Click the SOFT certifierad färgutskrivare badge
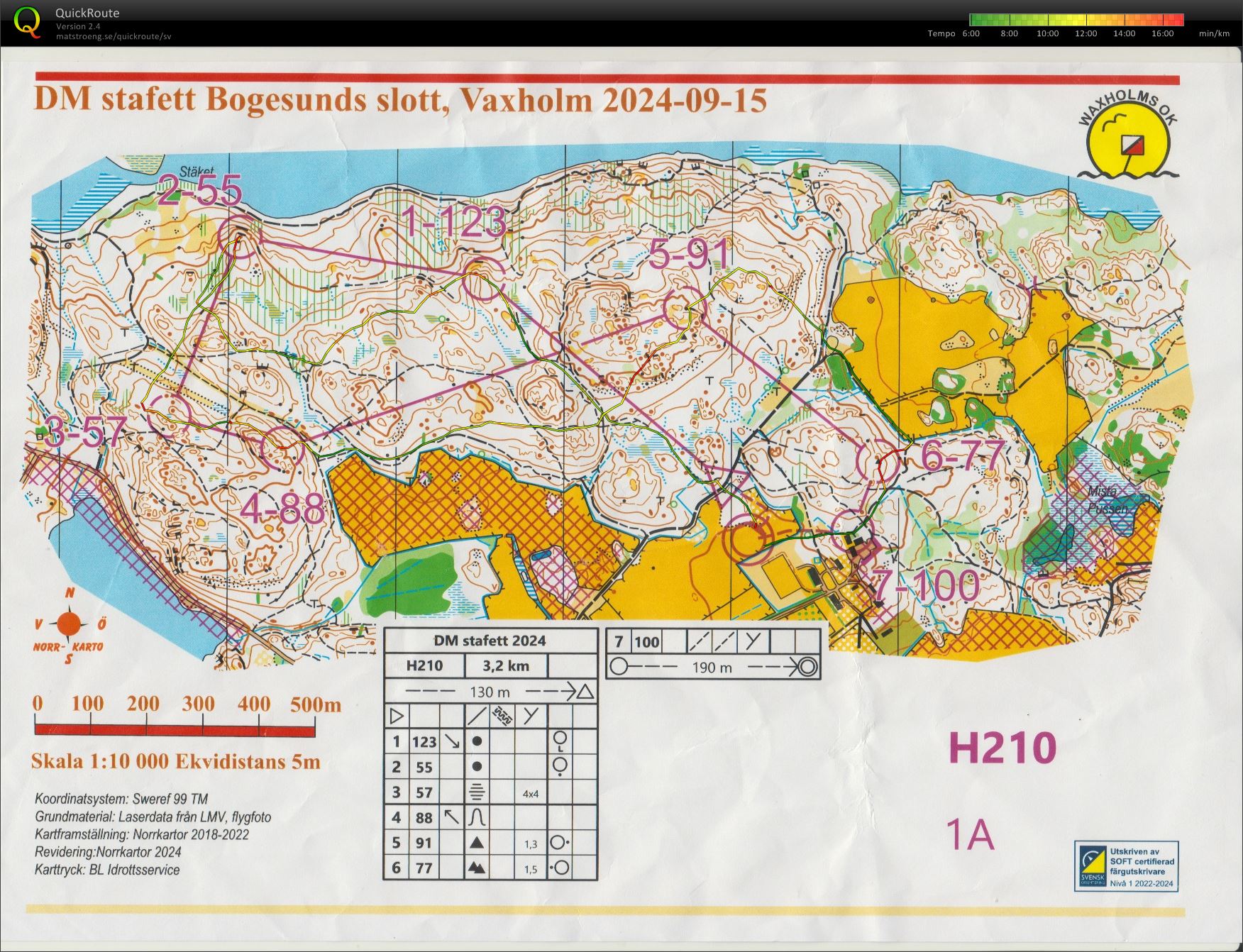The image size is (1243, 952). pos(1127,865)
